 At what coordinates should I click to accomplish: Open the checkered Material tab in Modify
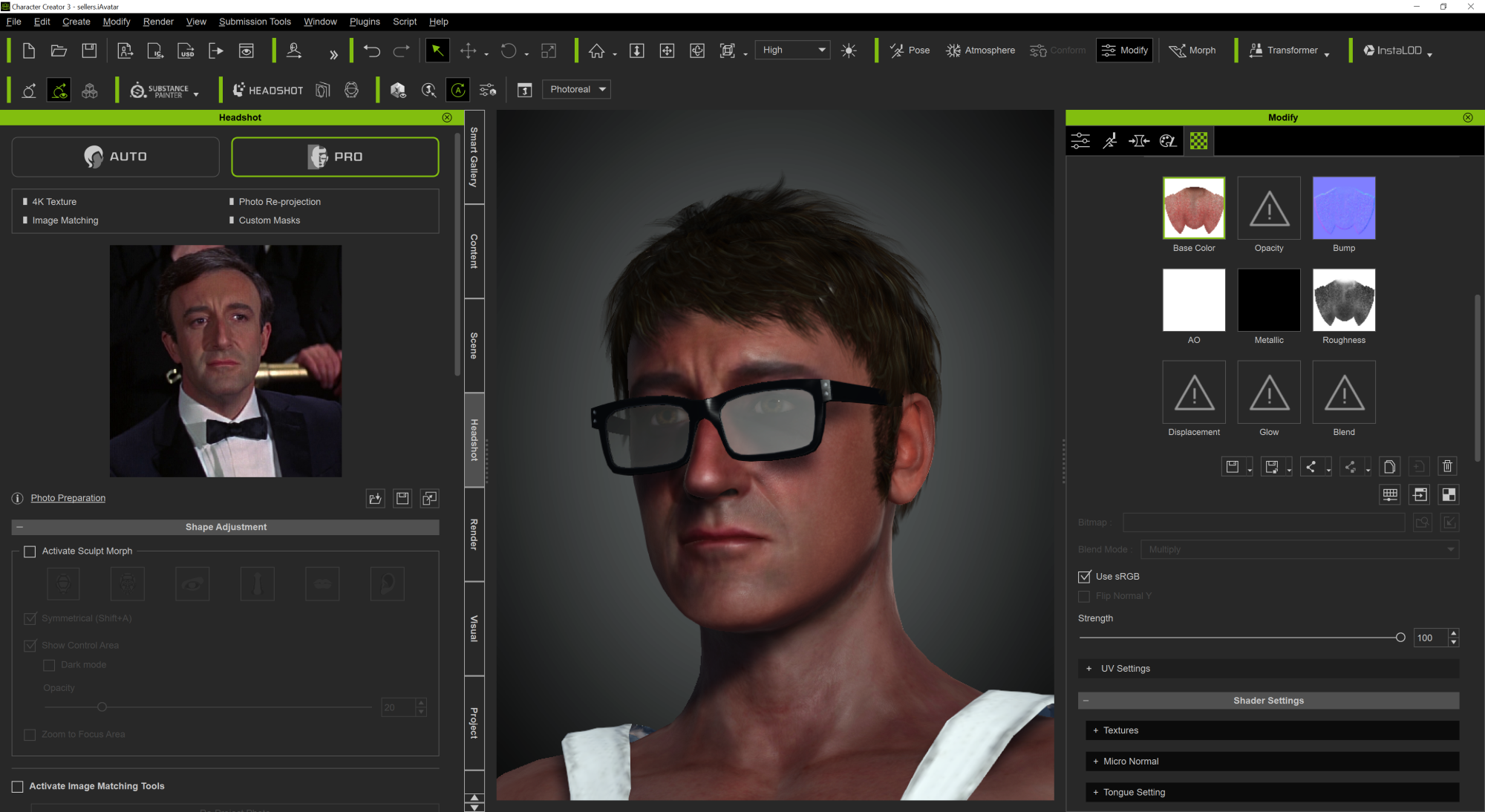pos(1198,141)
